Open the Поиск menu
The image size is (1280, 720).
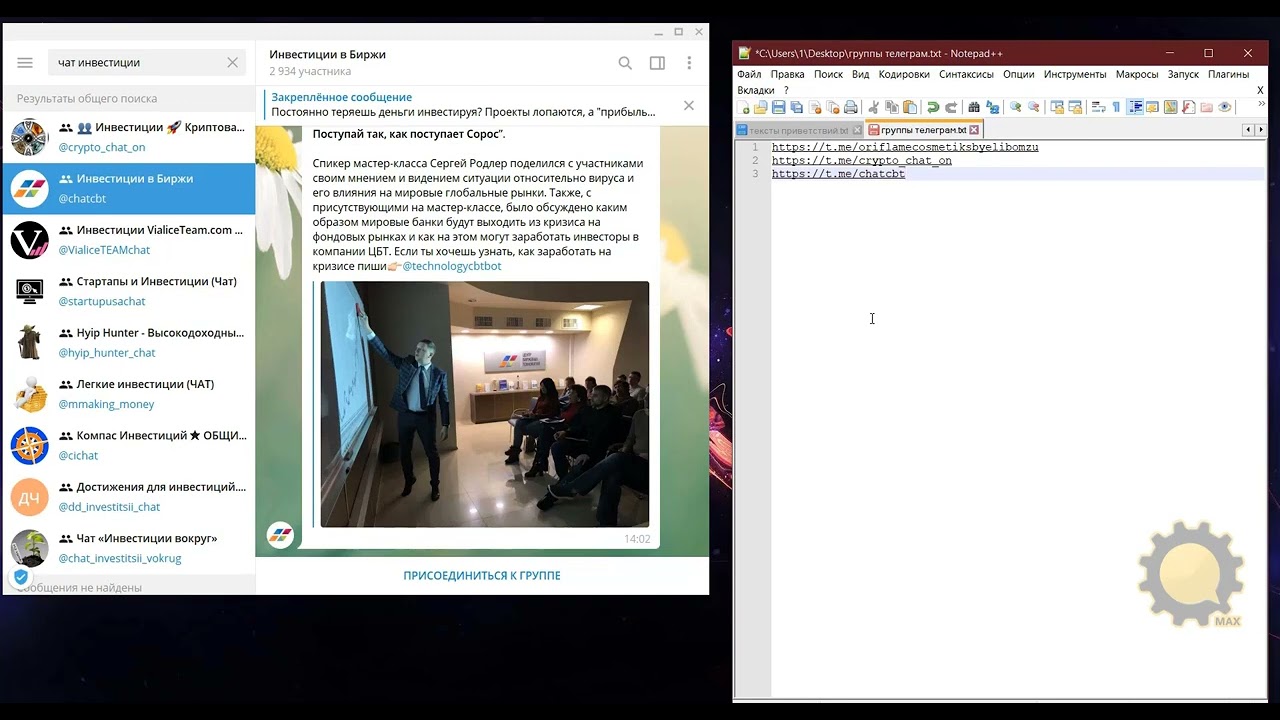click(x=828, y=74)
